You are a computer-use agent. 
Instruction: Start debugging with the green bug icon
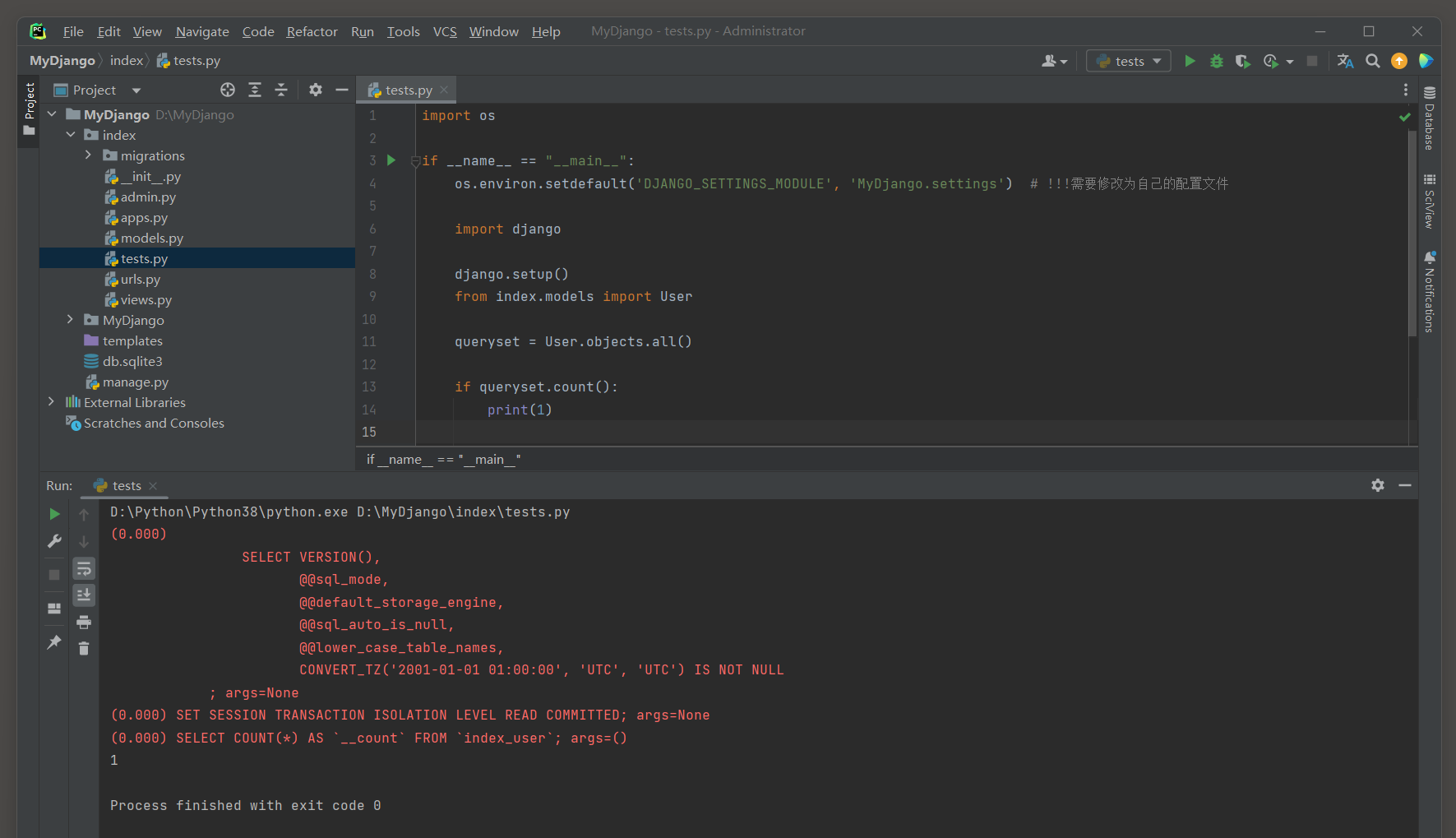[x=1217, y=61]
